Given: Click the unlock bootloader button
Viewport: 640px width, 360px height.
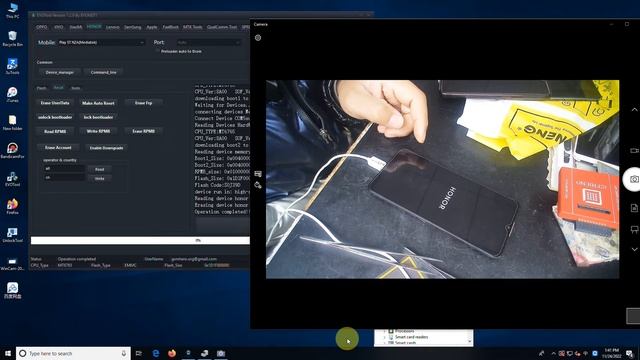Looking at the screenshot, I should point(55,117).
